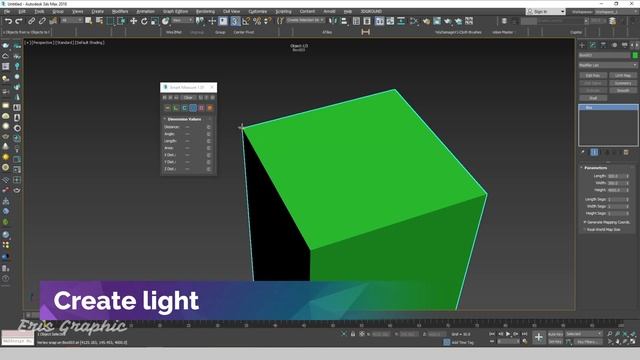Open the Graph Editors menu
640x360 pixels.
pyautogui.click(x=176, y=11)
